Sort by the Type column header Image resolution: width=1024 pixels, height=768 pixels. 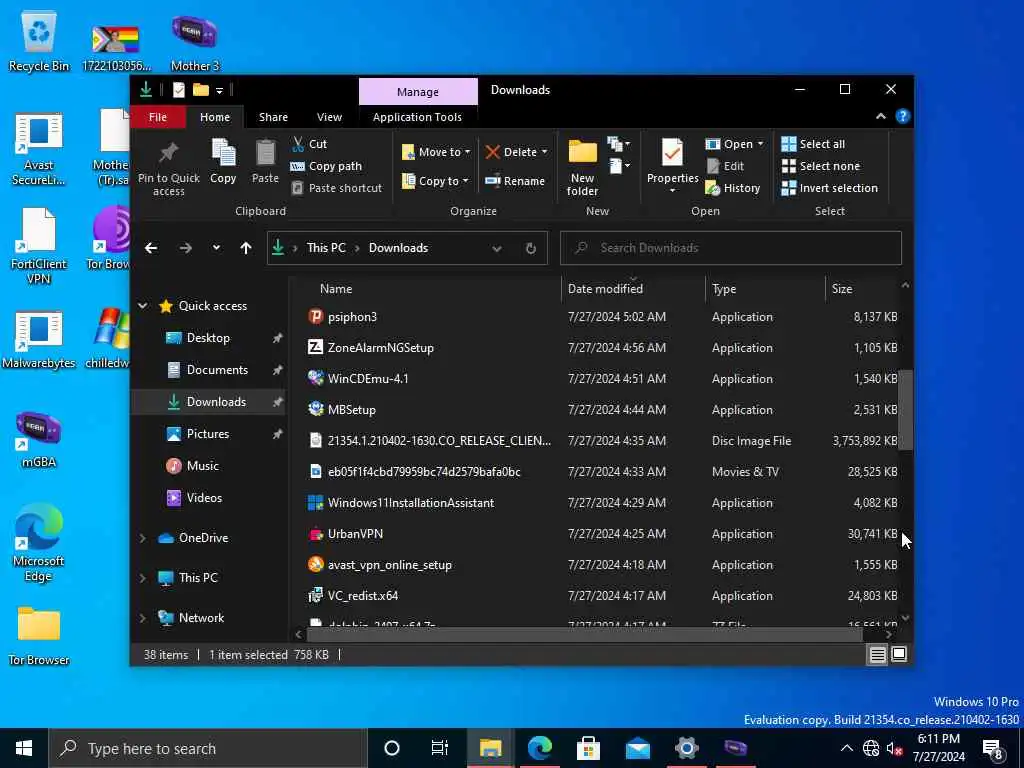(765, 289)
